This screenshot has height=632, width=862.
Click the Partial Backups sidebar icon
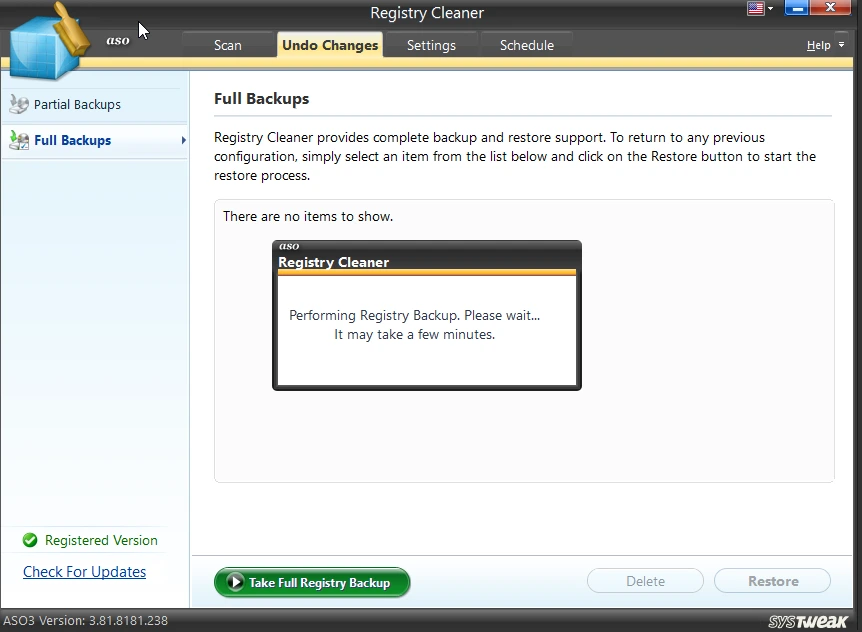pyautogui.click(x=18, y=104)
